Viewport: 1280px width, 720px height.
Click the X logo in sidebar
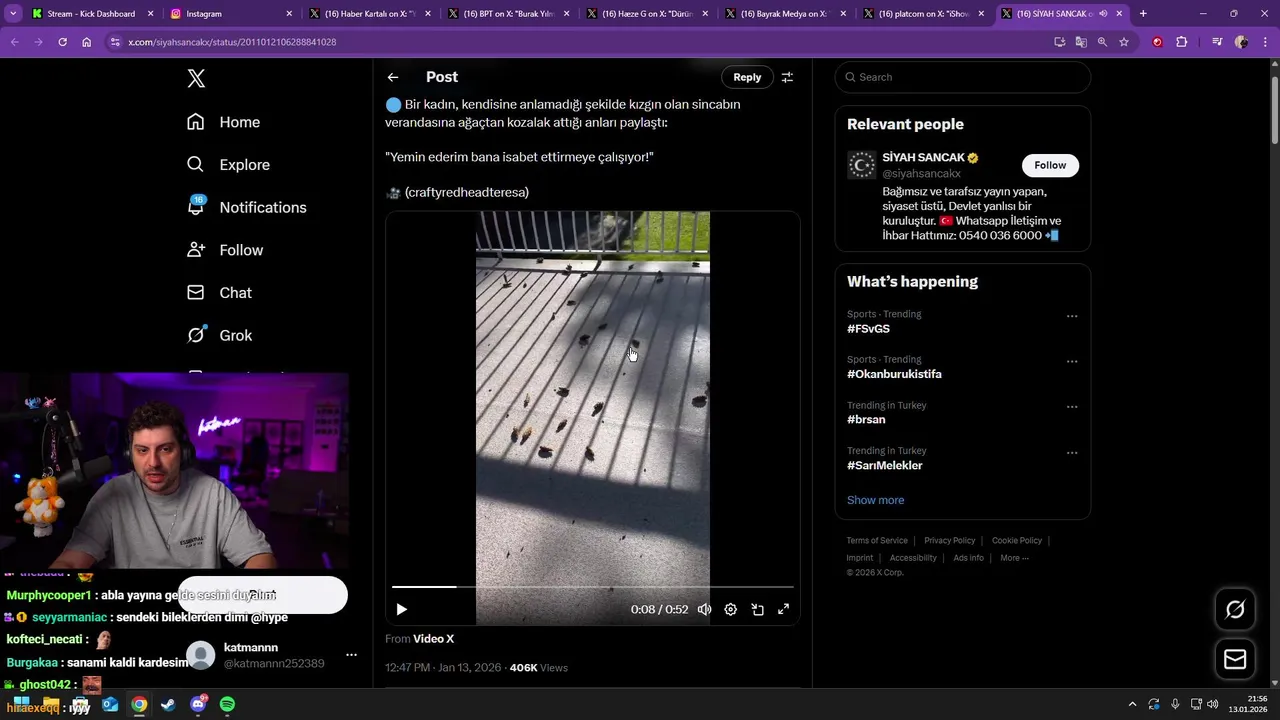click(x=196, y=79)
